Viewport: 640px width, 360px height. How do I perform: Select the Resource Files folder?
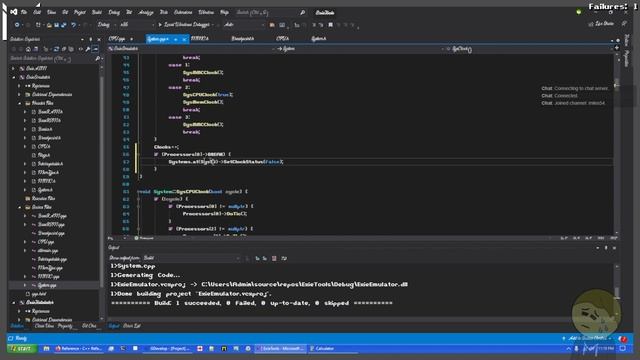pyautogui.click(x=43, y=198)
